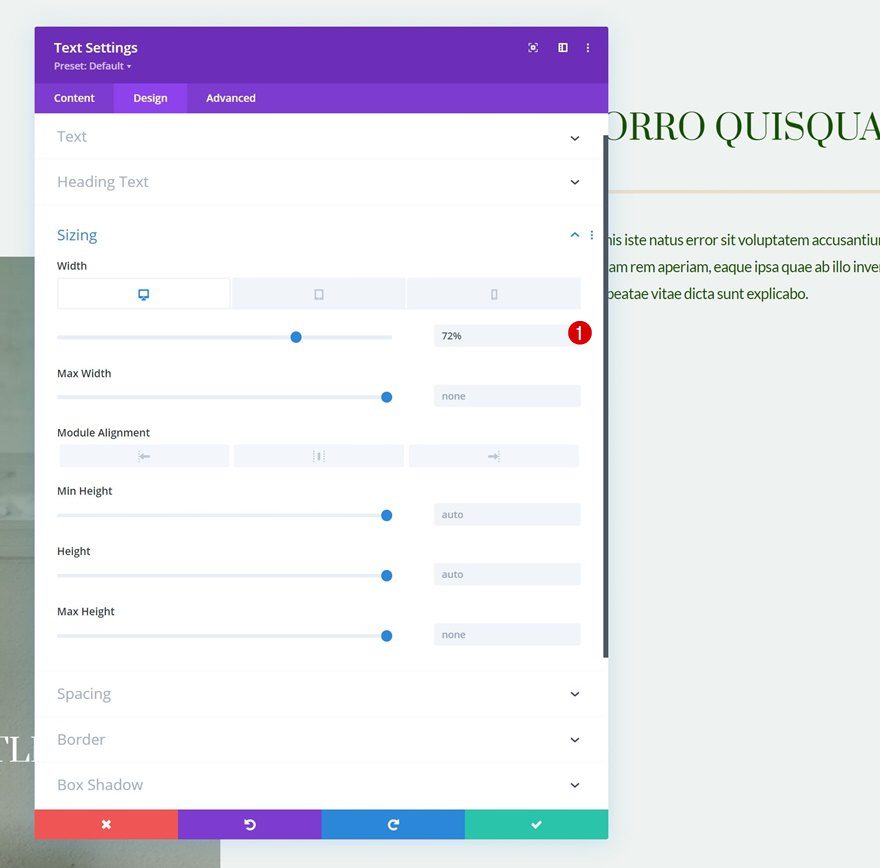Select the phone view icon under Width
The height and width of the screenshot is (868, 880).
click(493, 293)
